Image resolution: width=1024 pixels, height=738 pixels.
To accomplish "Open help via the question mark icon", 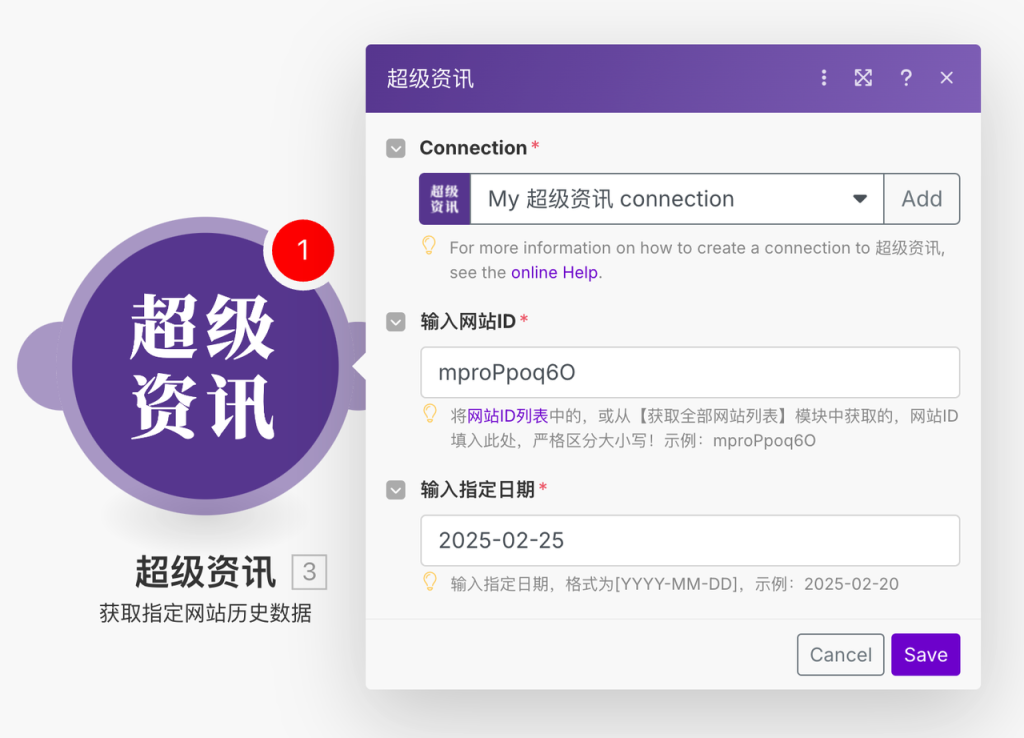I will (x=906, y=77).
